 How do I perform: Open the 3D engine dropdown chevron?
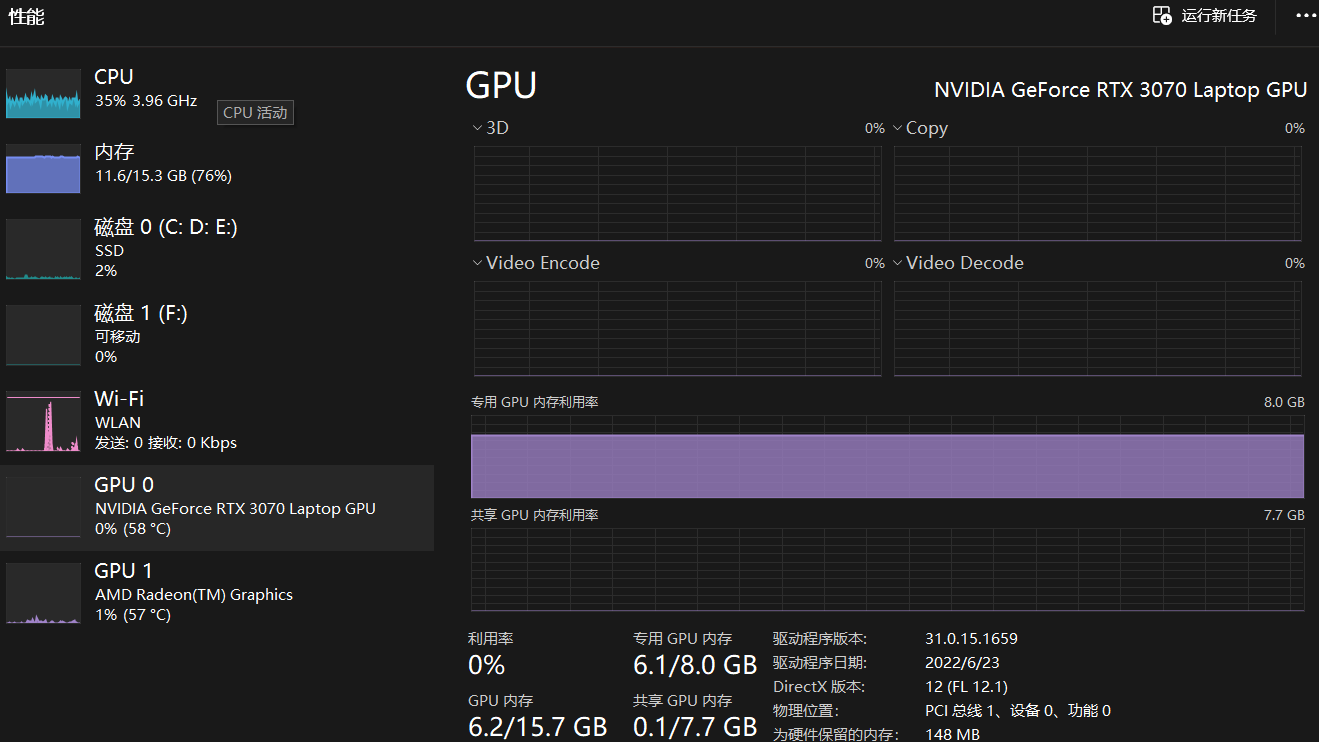tap(477, 128)
